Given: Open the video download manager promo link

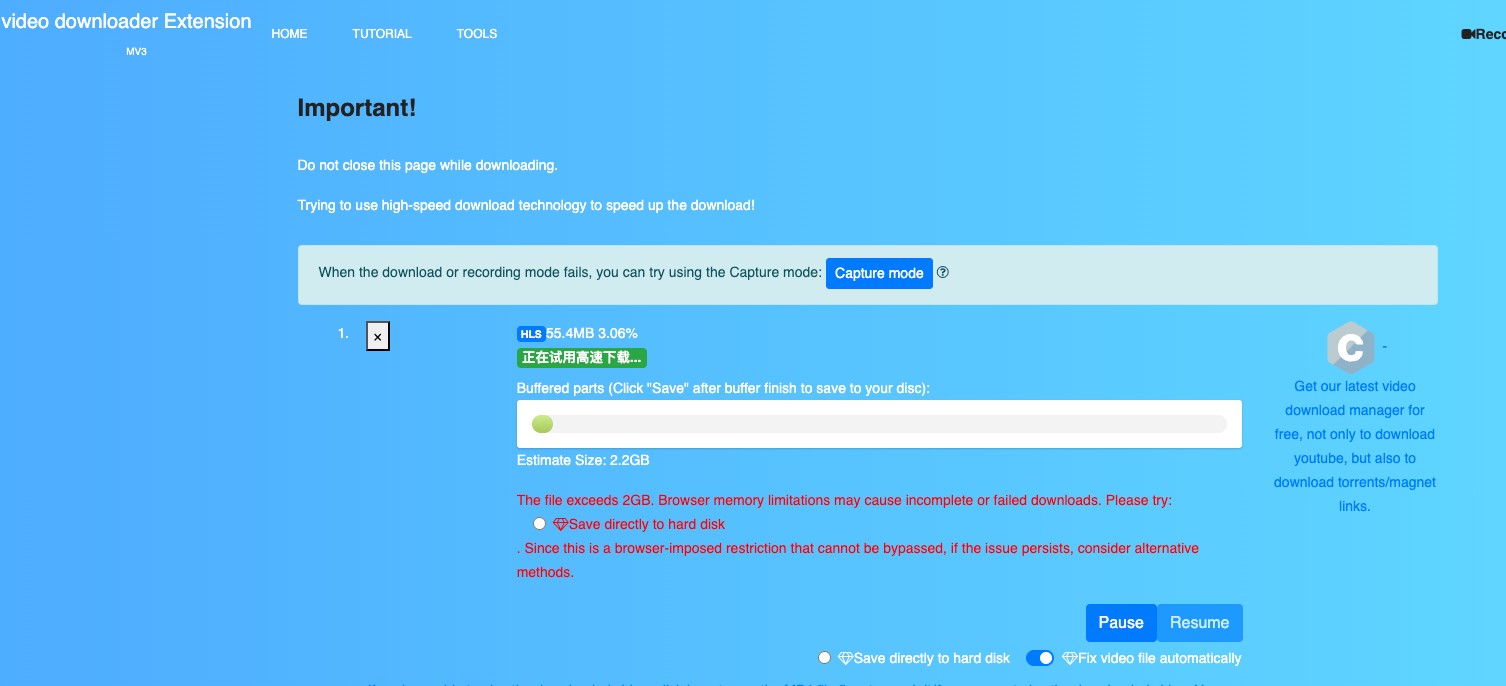Looking at the screenshot, I should [x=1354, y=446].
